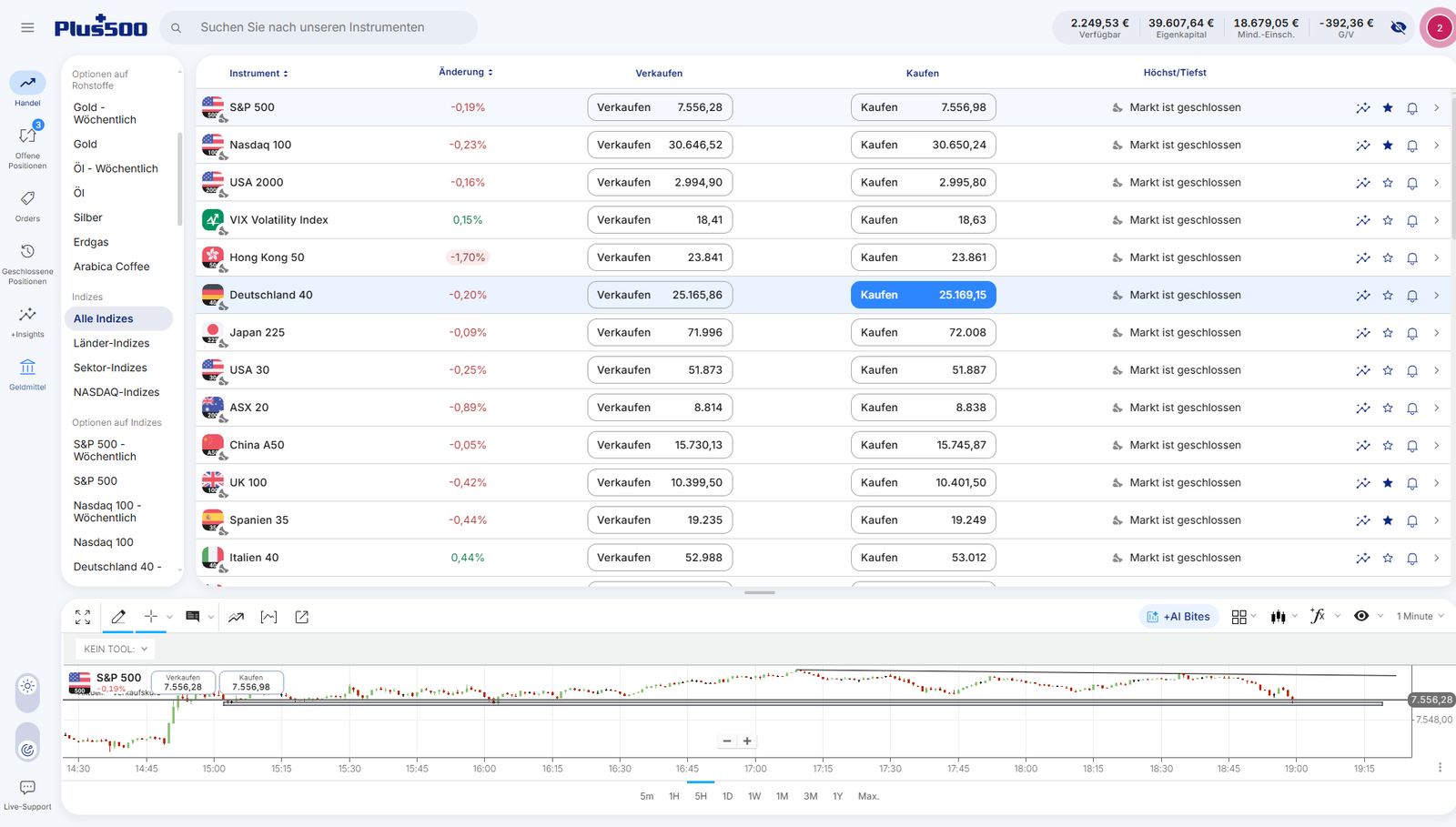Expand the chart to fullscreen
The image size is (1456, 827).
(x=83, y=617)
